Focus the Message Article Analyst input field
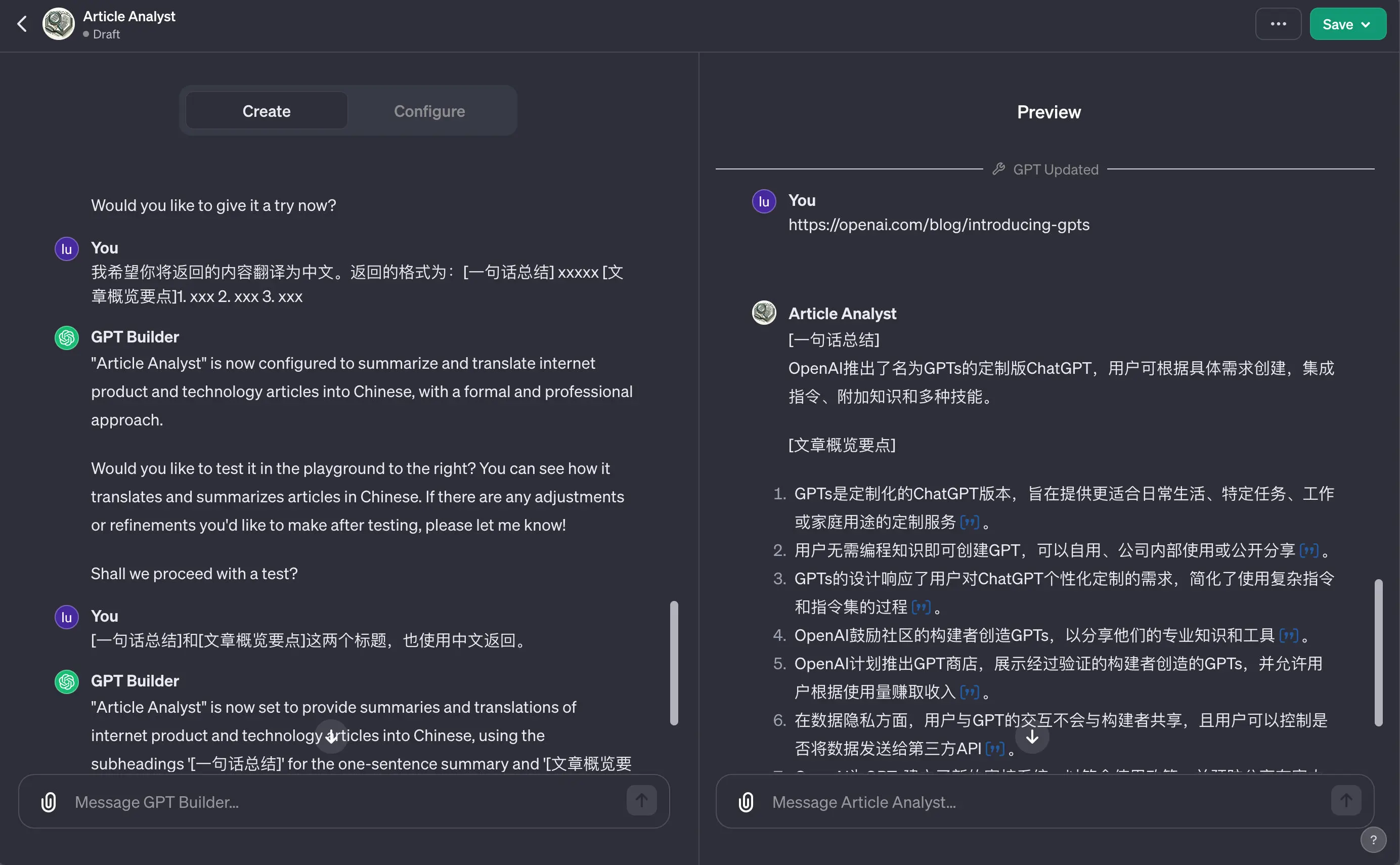The width and height of the screenshot is (1400, 865). coord(1041,802)
